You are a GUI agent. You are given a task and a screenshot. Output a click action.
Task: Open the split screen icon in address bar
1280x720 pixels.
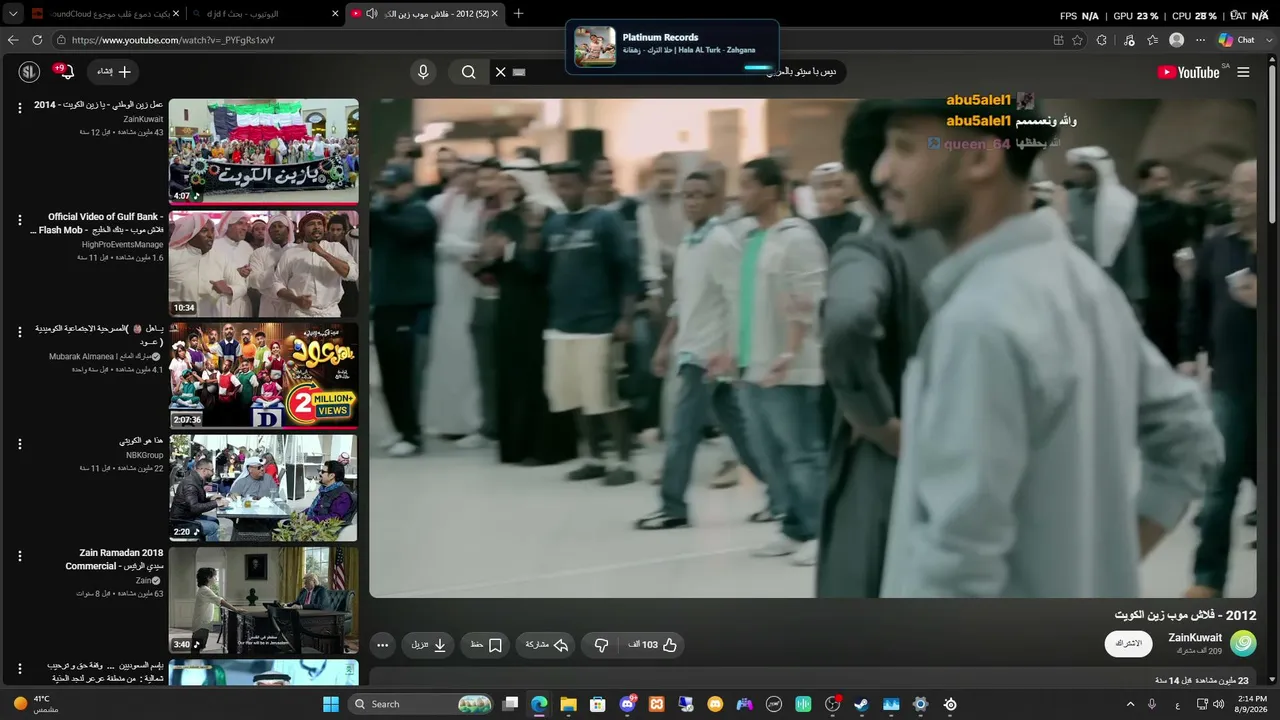[1059, 40]
